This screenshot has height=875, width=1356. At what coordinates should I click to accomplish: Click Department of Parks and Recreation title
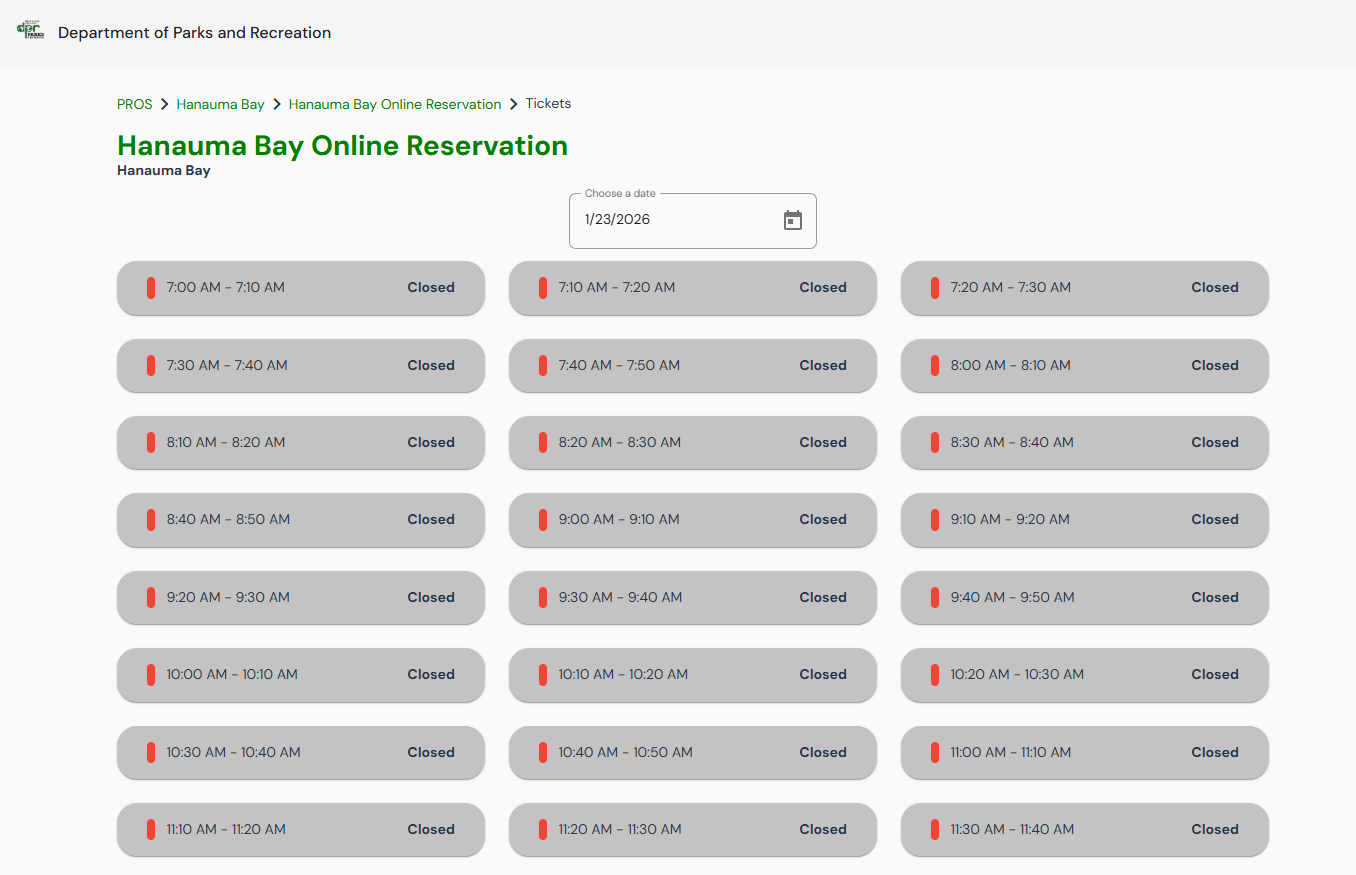coord(194,33)
